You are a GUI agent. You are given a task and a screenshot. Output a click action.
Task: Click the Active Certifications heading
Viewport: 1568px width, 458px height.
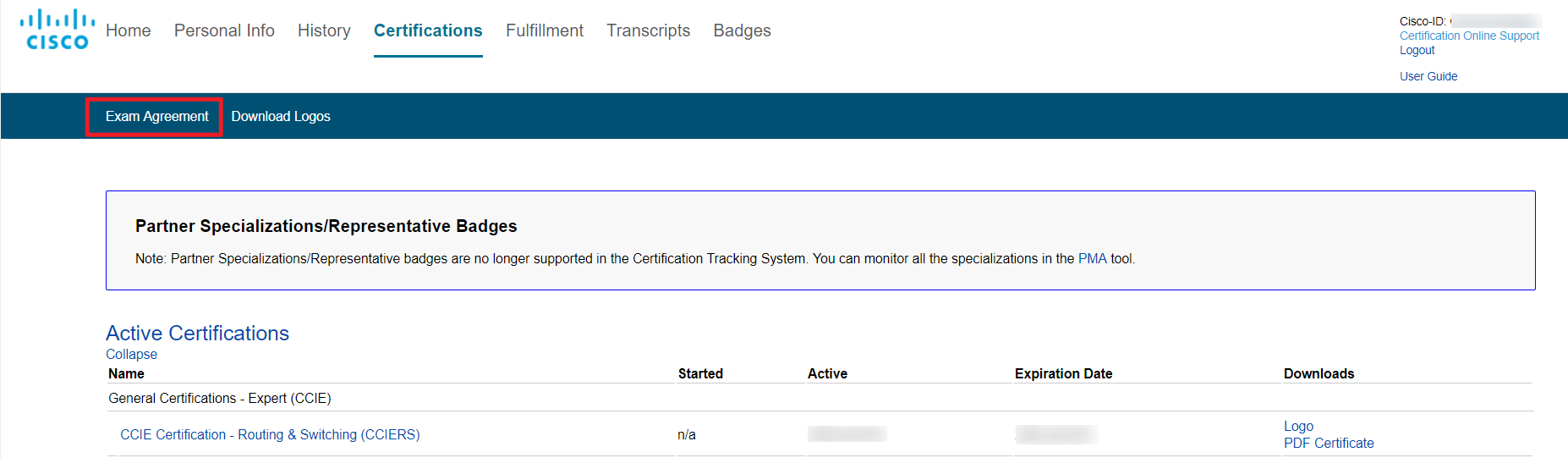[197, 333]
